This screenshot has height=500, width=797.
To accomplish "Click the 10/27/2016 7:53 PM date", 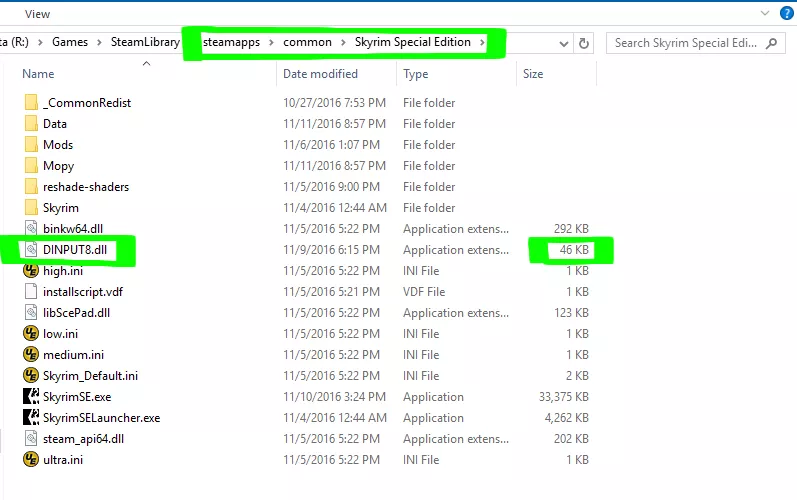I will (x=334, y=103).
